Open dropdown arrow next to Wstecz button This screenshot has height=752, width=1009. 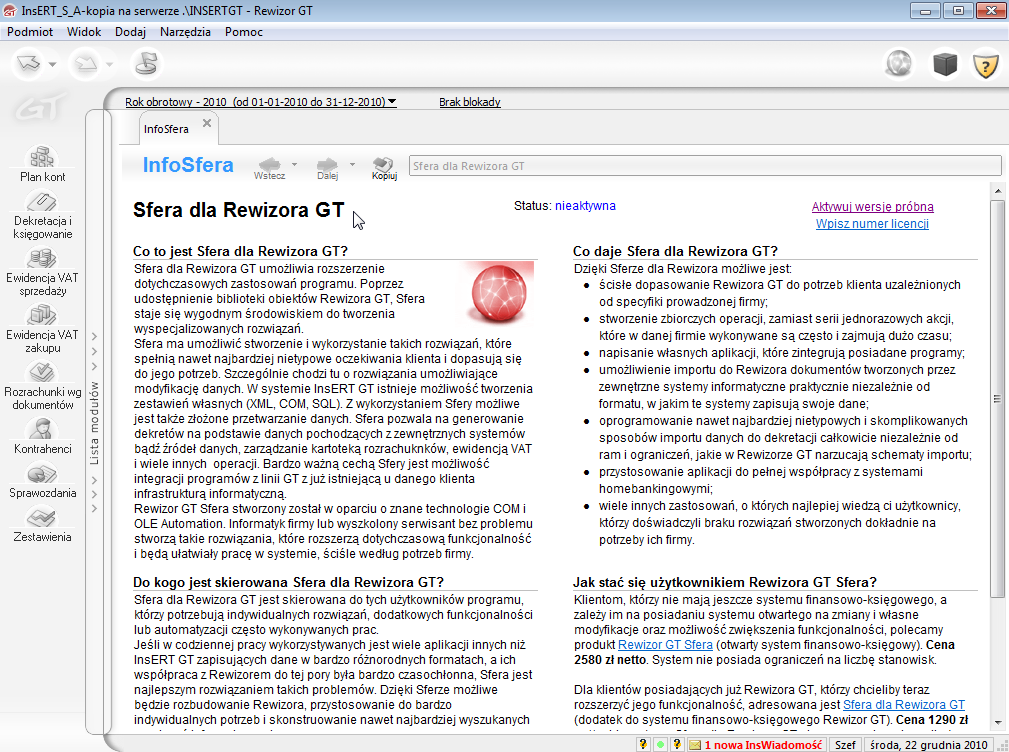tap(294, 164)
